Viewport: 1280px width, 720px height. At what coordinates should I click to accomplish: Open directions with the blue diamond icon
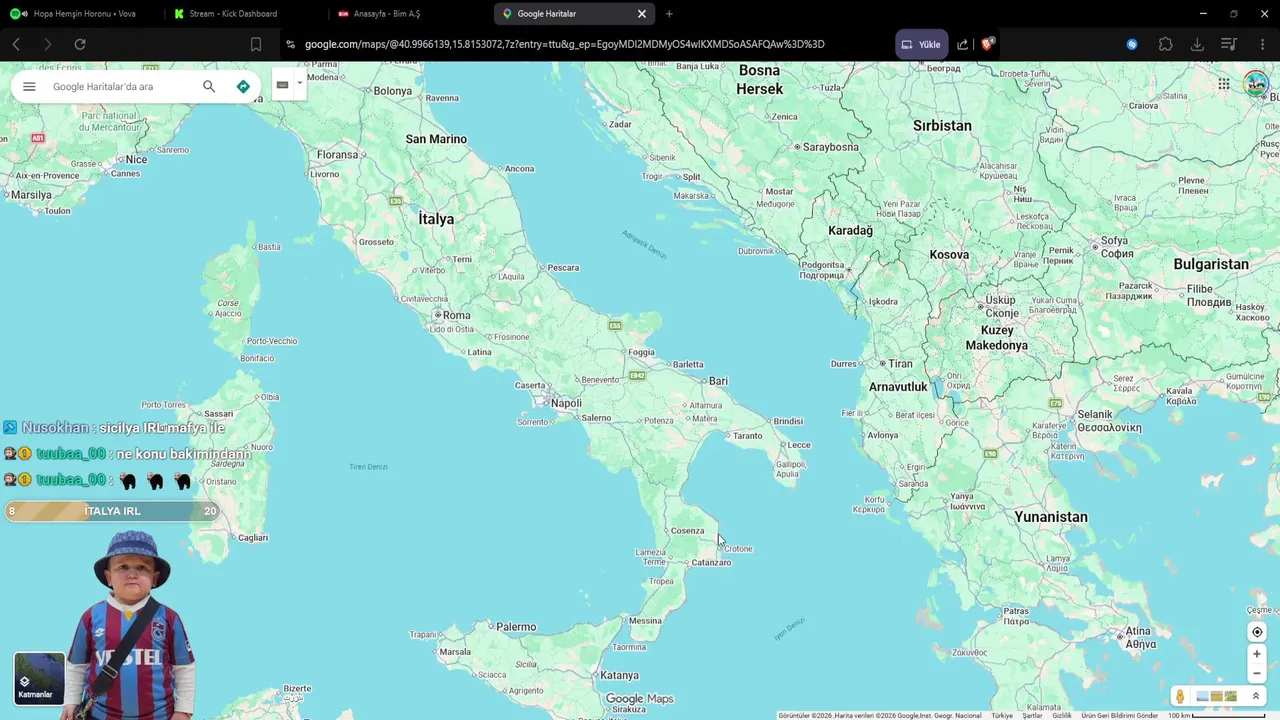[x=243, y=87]
